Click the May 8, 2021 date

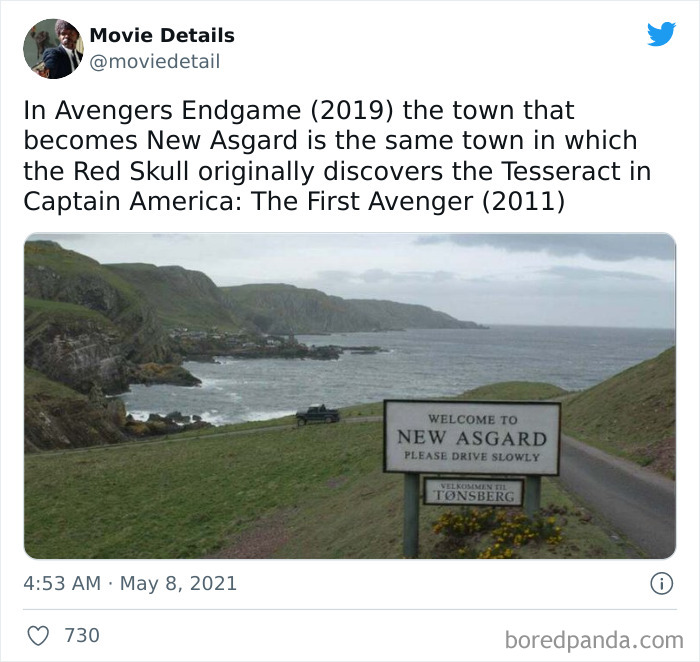(178, 583)
